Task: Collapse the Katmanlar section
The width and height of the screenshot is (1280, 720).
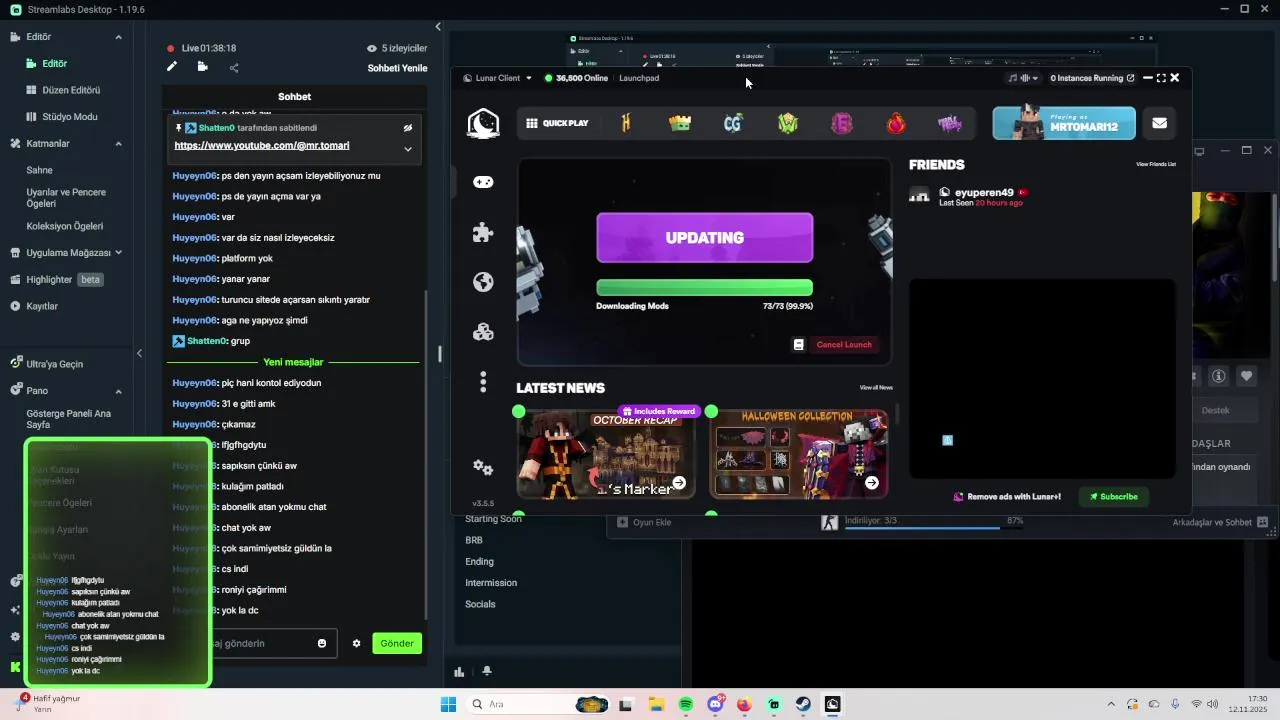Action: point(118,144)
